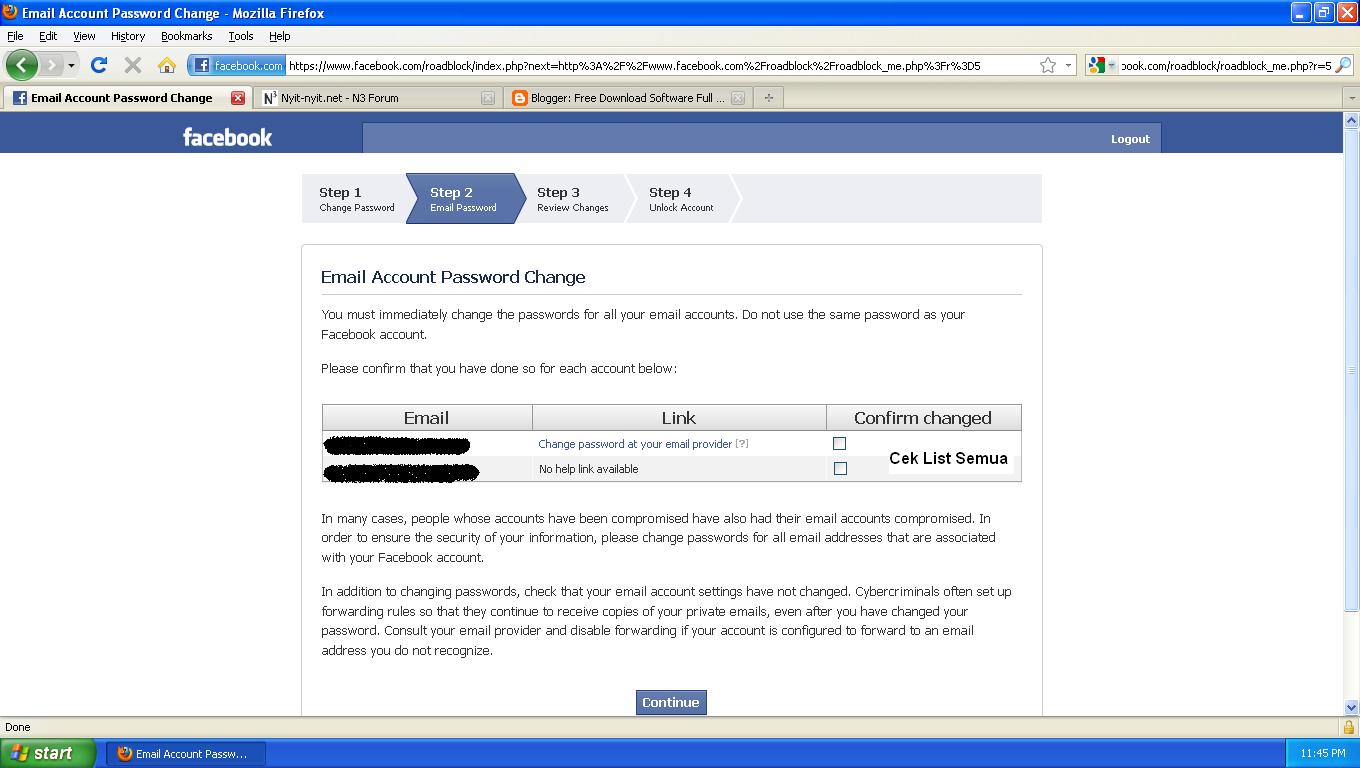
Task: Click the search magnifier icon
Action: click(1343, 65)
